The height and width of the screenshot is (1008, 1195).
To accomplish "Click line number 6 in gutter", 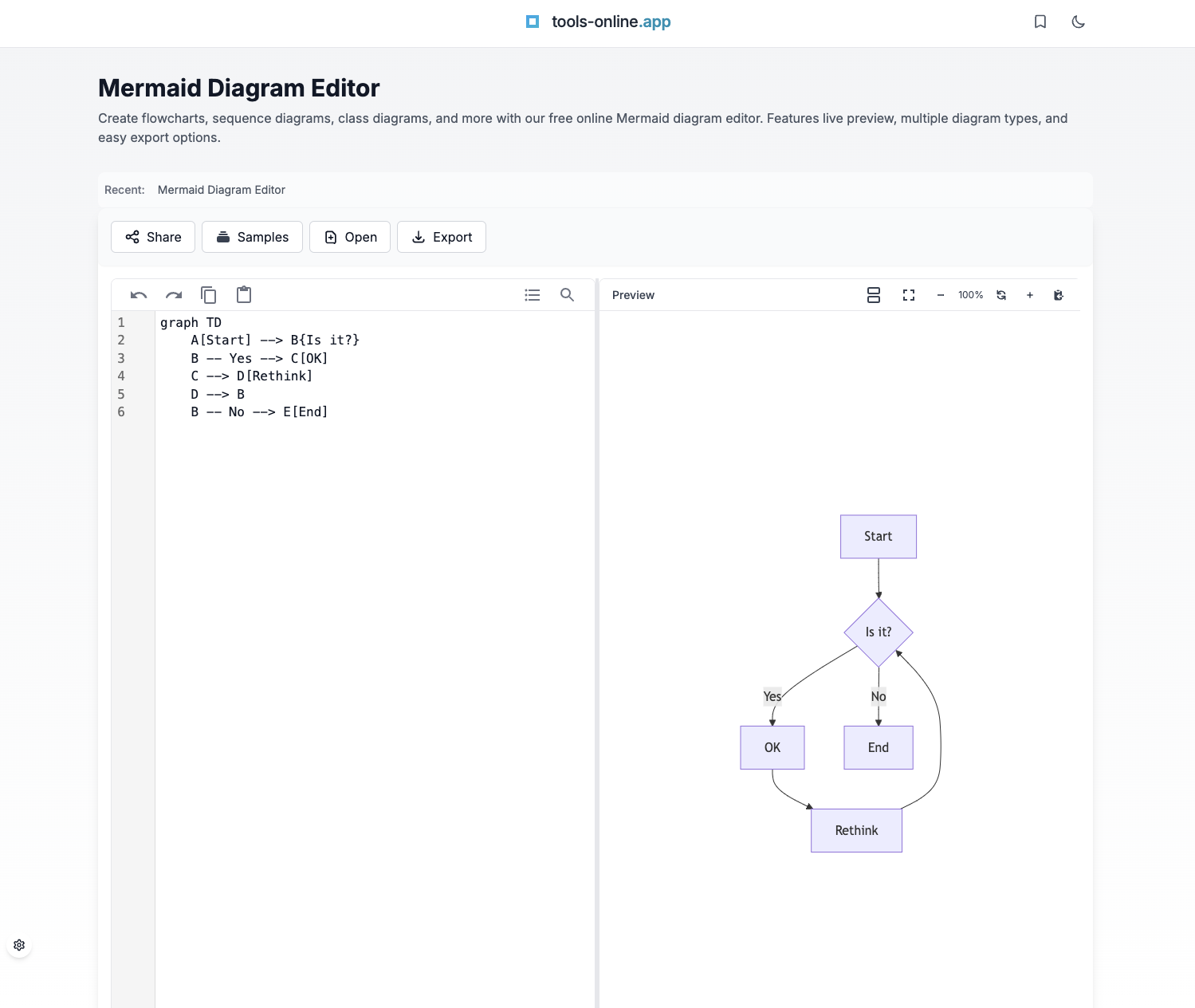I will click(121, 411).
